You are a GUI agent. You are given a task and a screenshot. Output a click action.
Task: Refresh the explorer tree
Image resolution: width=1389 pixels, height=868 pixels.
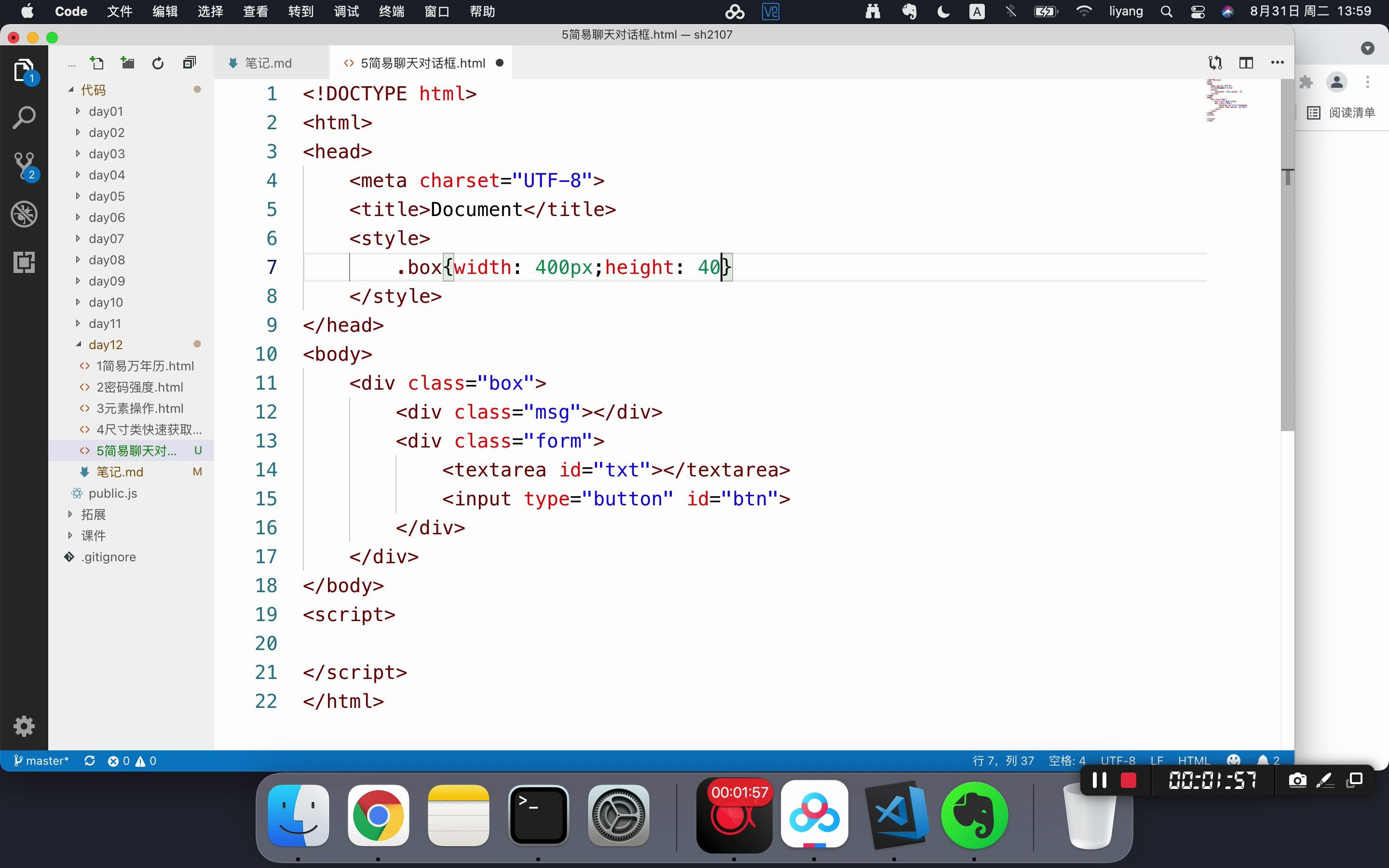point(158,63)
